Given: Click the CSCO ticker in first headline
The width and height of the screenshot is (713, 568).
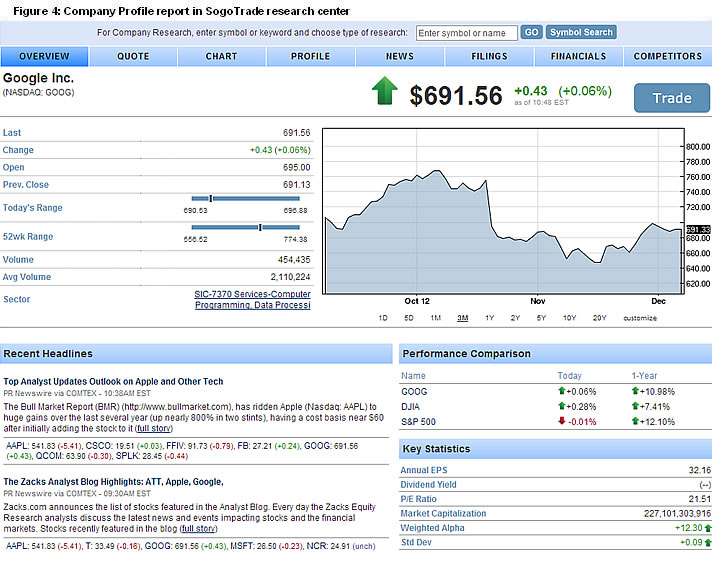Looking at the screenshot, I should click(100, 446).
